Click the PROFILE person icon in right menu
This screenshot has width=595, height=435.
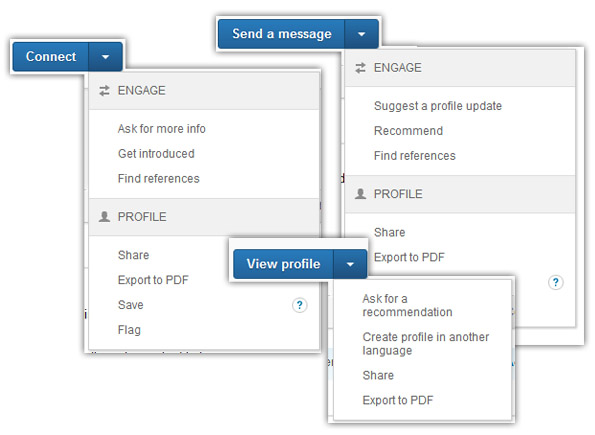(360, 194)
